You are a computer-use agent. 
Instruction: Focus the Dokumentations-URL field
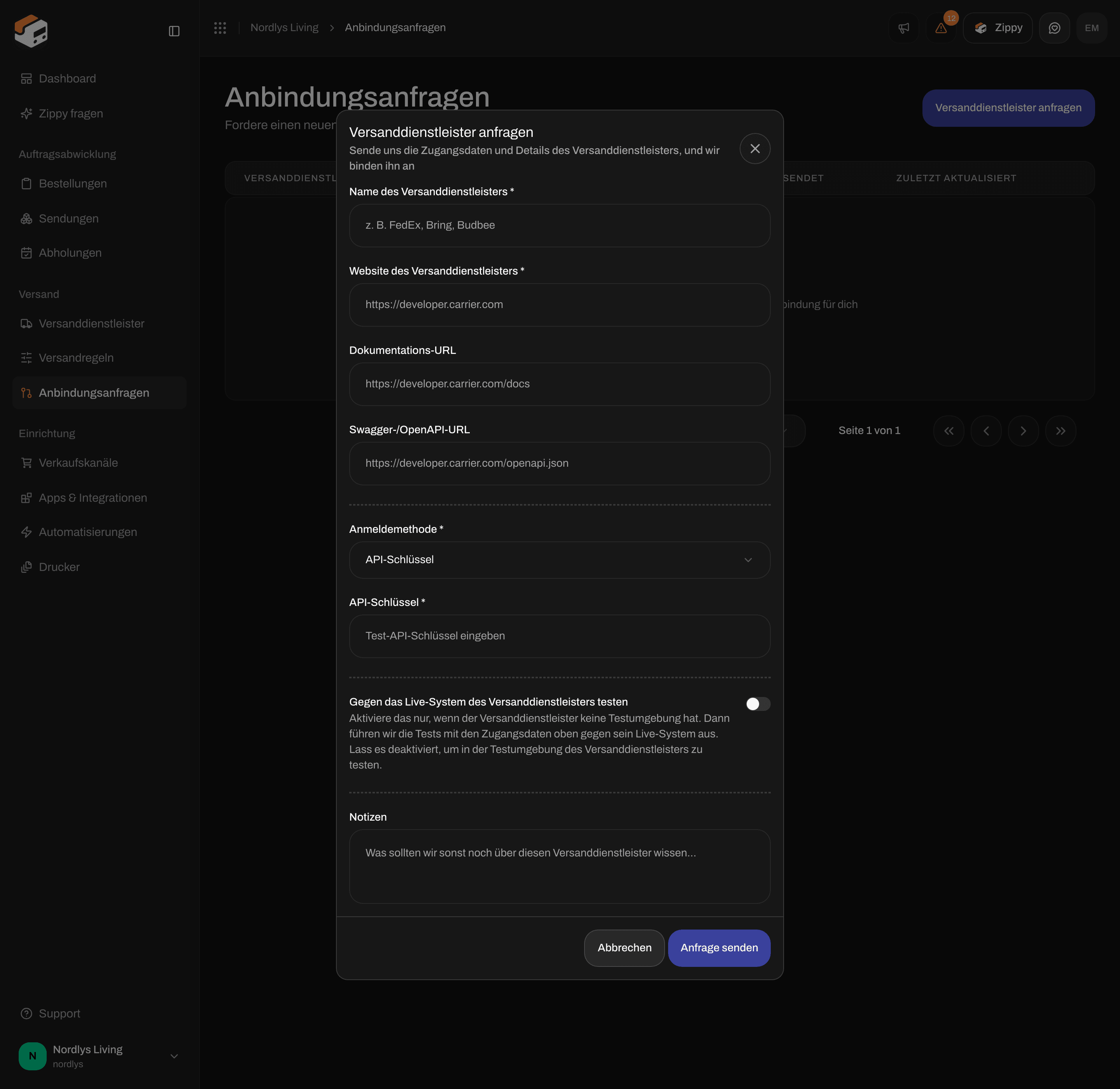(560, 384)
